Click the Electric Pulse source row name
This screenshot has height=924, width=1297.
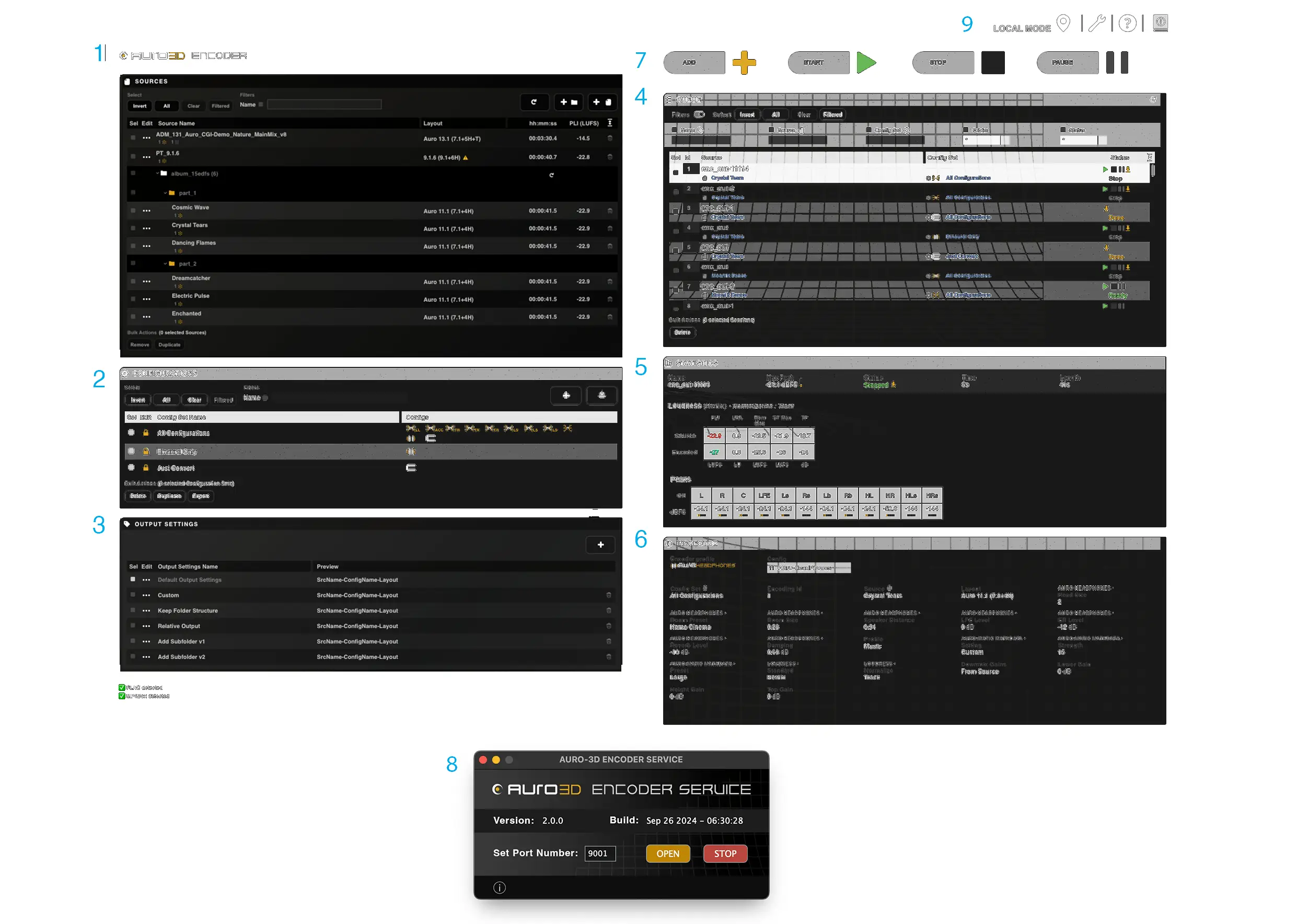191,296
